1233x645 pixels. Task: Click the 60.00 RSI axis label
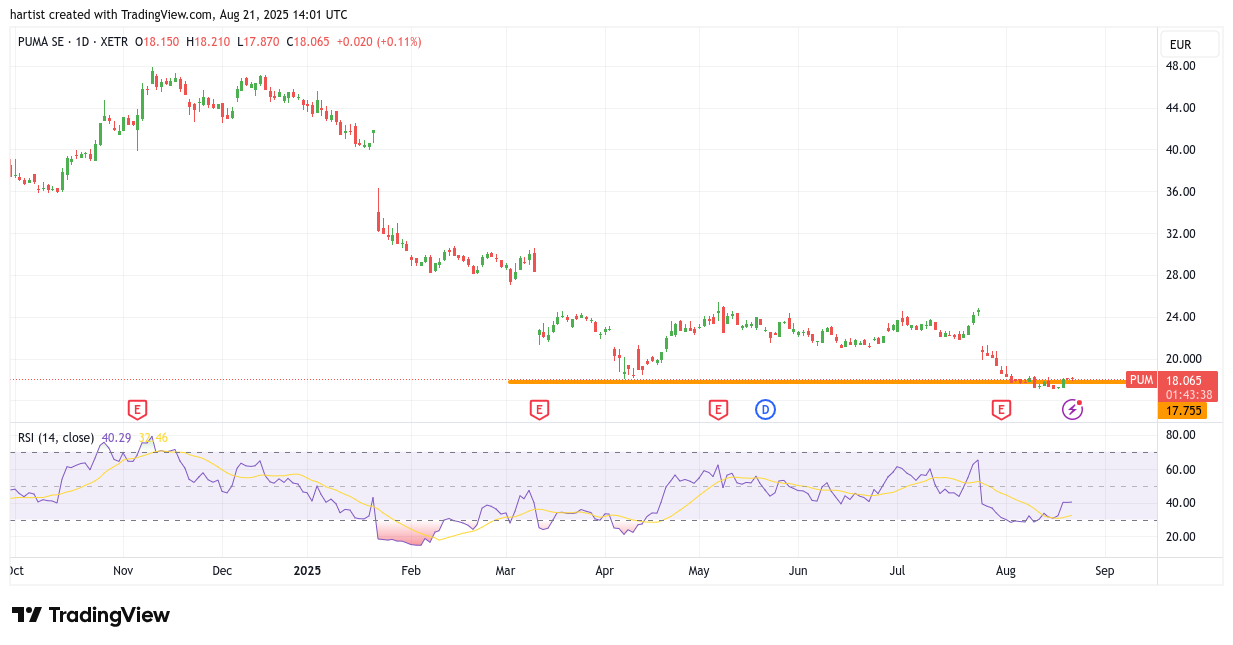coord(1181,469)
